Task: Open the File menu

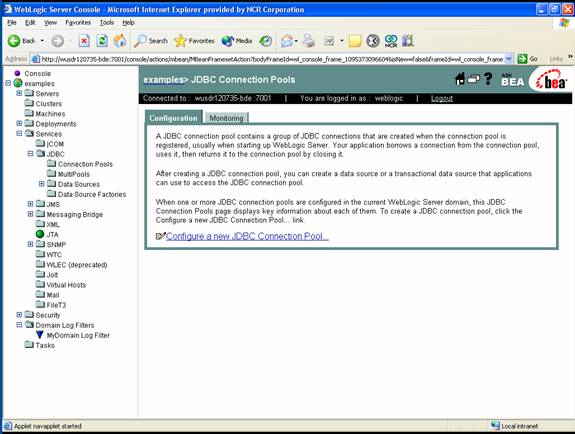Action: coord(12,23)
